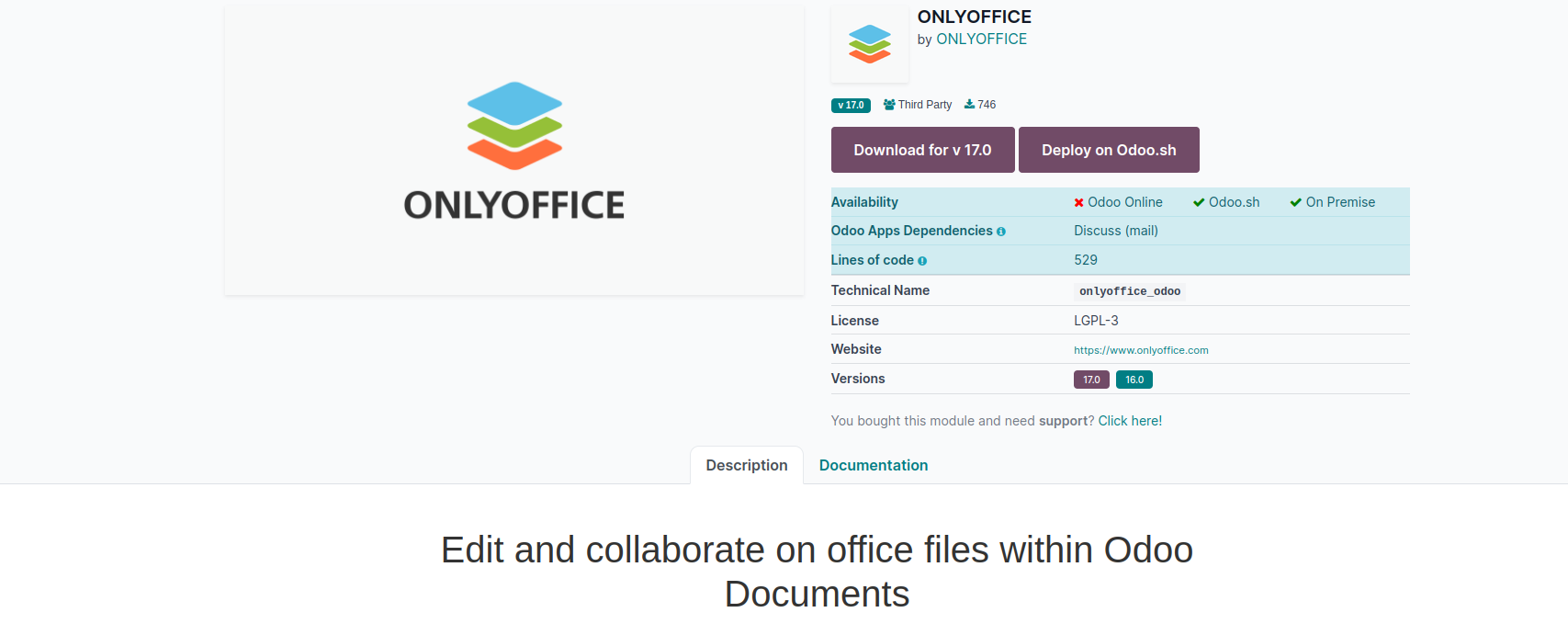Click the onlyoffice_odoo technical name

1130,291
